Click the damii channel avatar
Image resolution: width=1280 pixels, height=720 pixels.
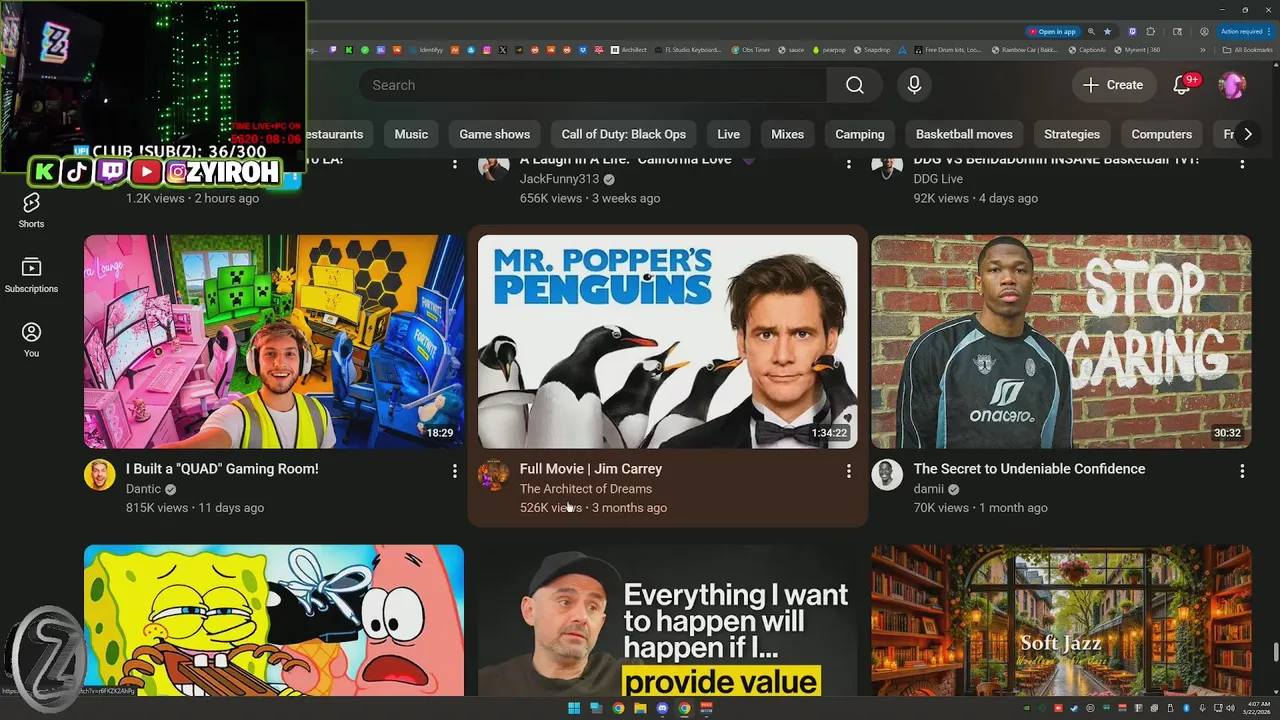887,474
